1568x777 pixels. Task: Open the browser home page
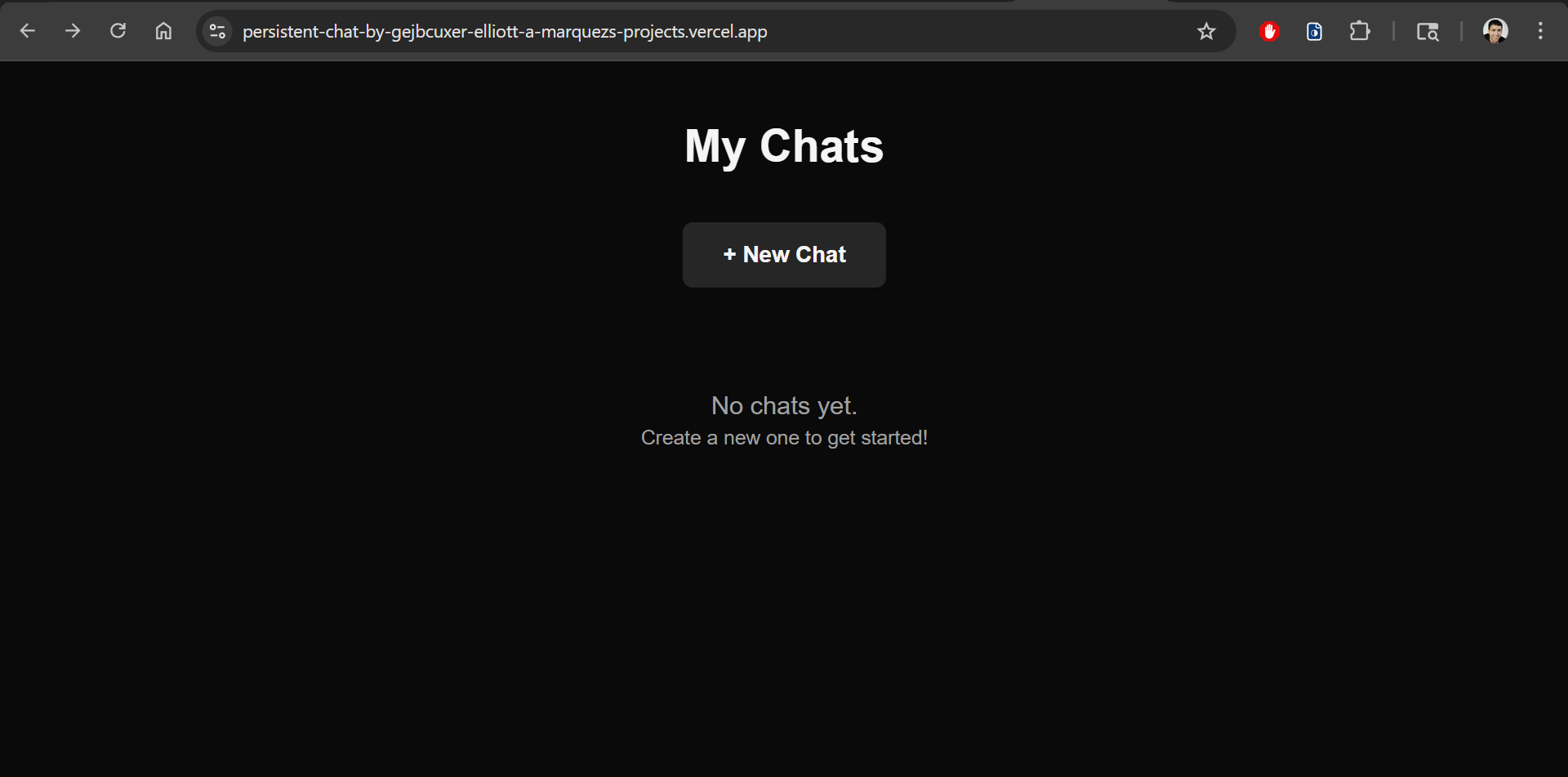tap(163, 31)
